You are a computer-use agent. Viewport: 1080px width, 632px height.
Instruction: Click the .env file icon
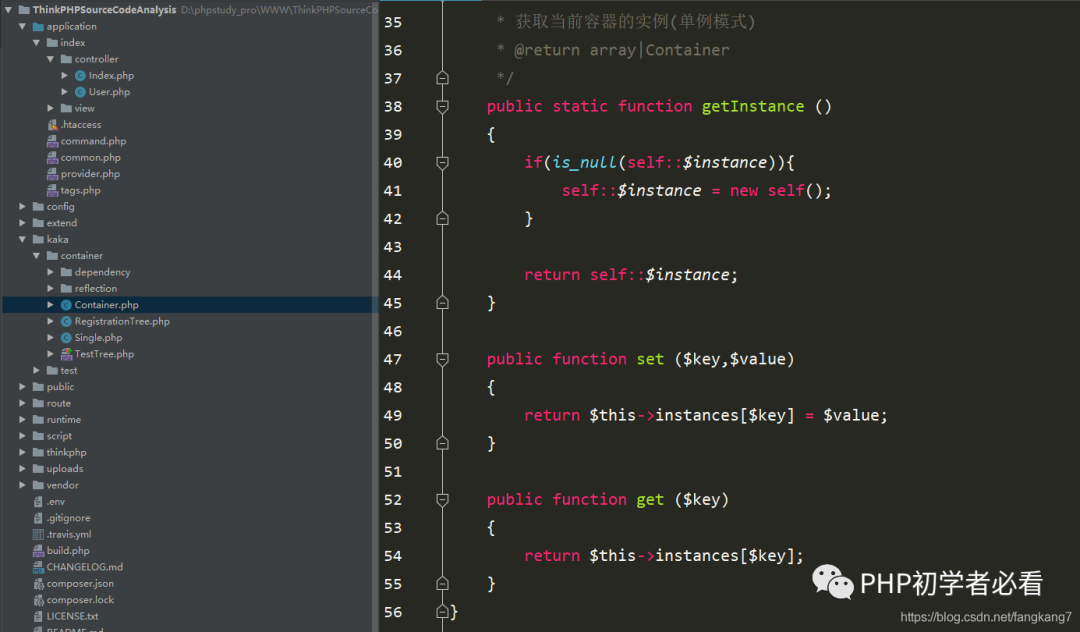[x=39, y=502]
